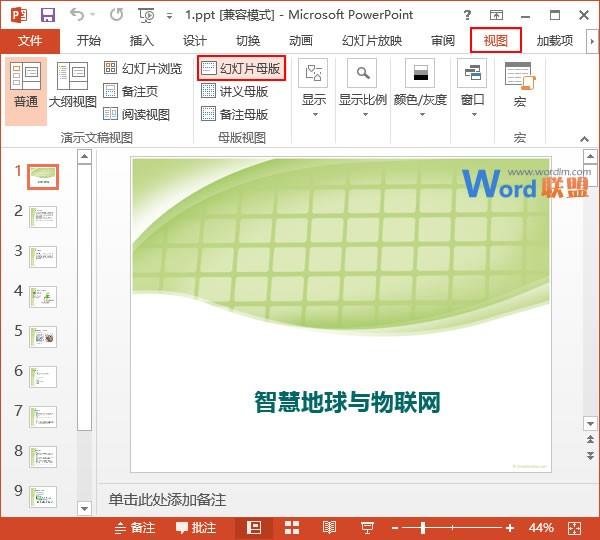Click Slide Master (幻灯片母版) button
This screenshot has width=600, height=540.
(241, 68)
